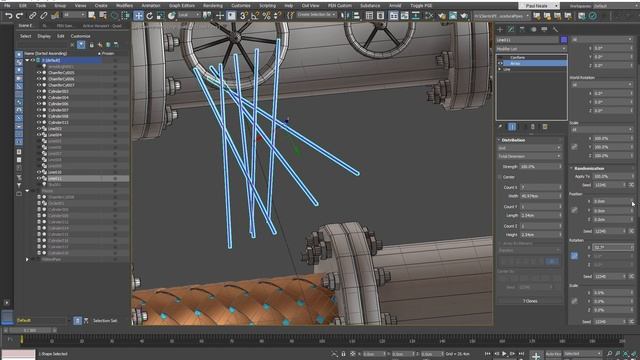The image size is (640, 360).
Task: Open Scene Explorer Customize menu
Action: click(x=80, y=36)
